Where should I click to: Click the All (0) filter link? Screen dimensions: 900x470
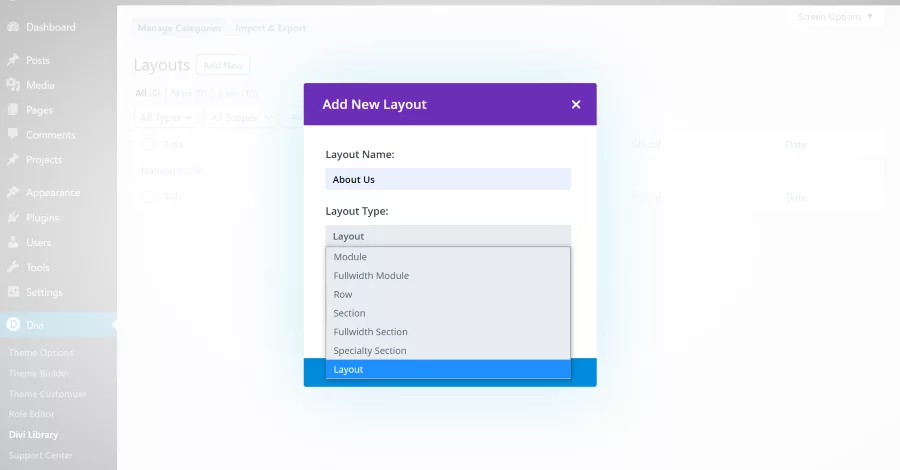click(148, 92)
